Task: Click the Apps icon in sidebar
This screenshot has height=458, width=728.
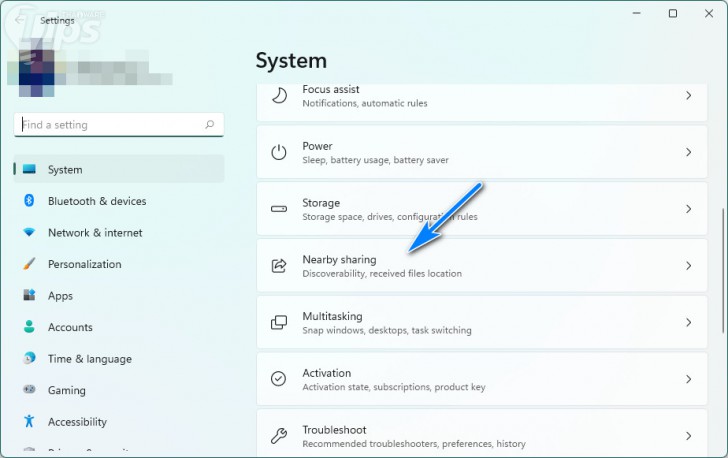Action: click(x=29, y=295)
